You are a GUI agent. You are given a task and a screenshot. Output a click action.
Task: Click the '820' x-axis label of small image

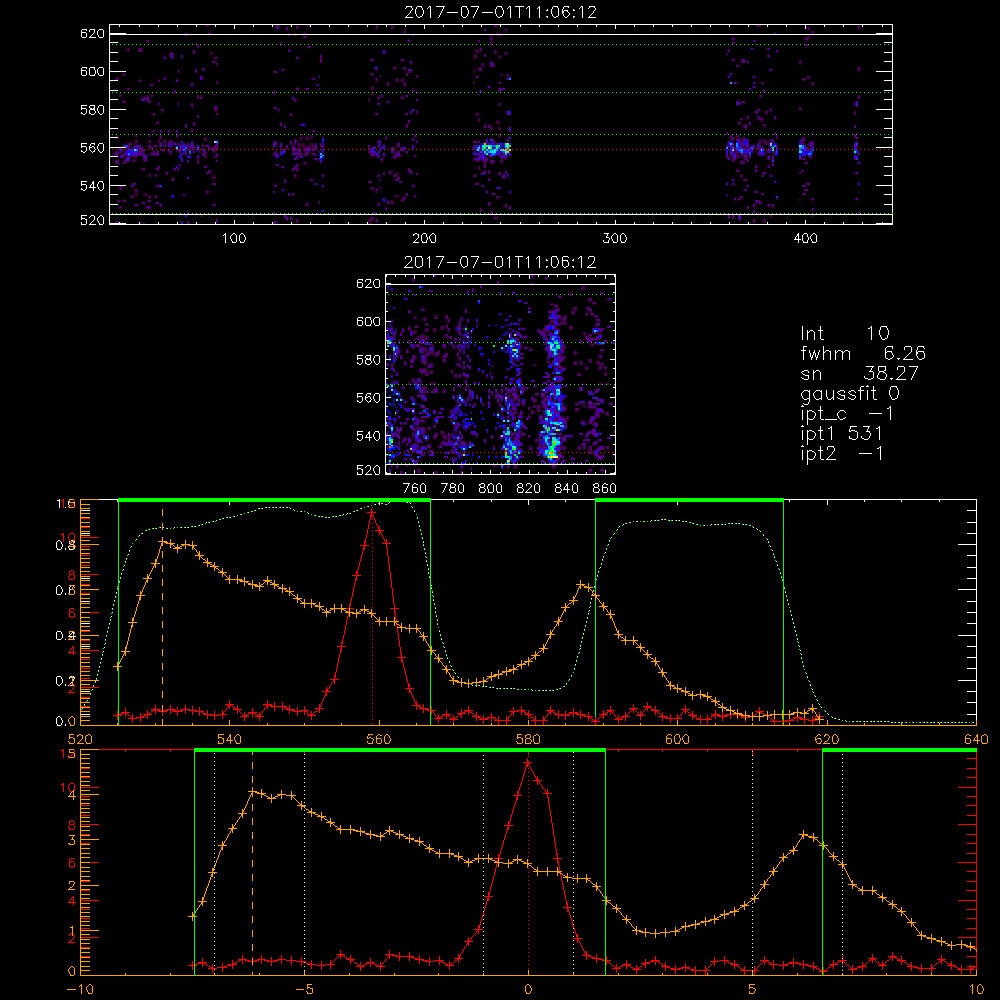[x=529, y=489]
